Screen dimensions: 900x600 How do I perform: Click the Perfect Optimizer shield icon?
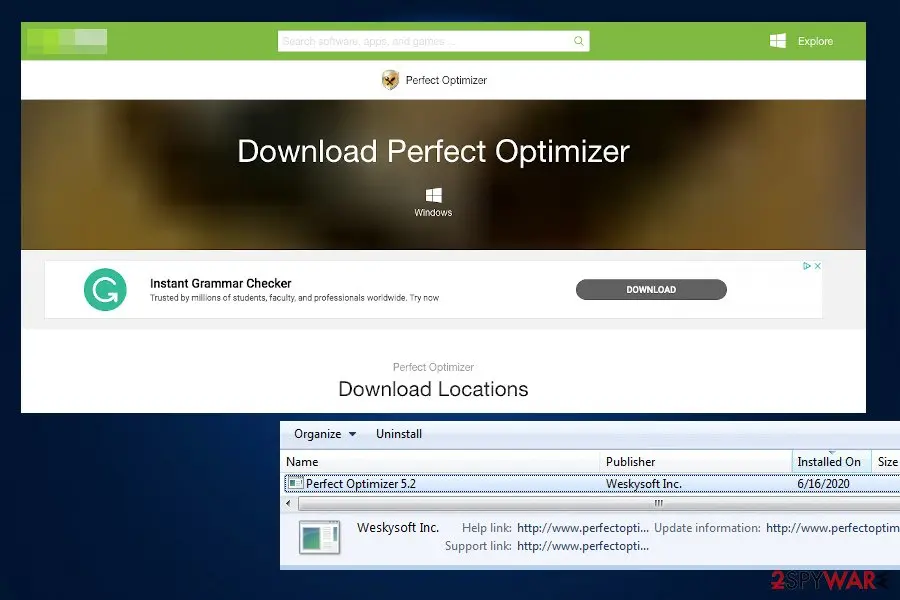click(x=390, y=80)
